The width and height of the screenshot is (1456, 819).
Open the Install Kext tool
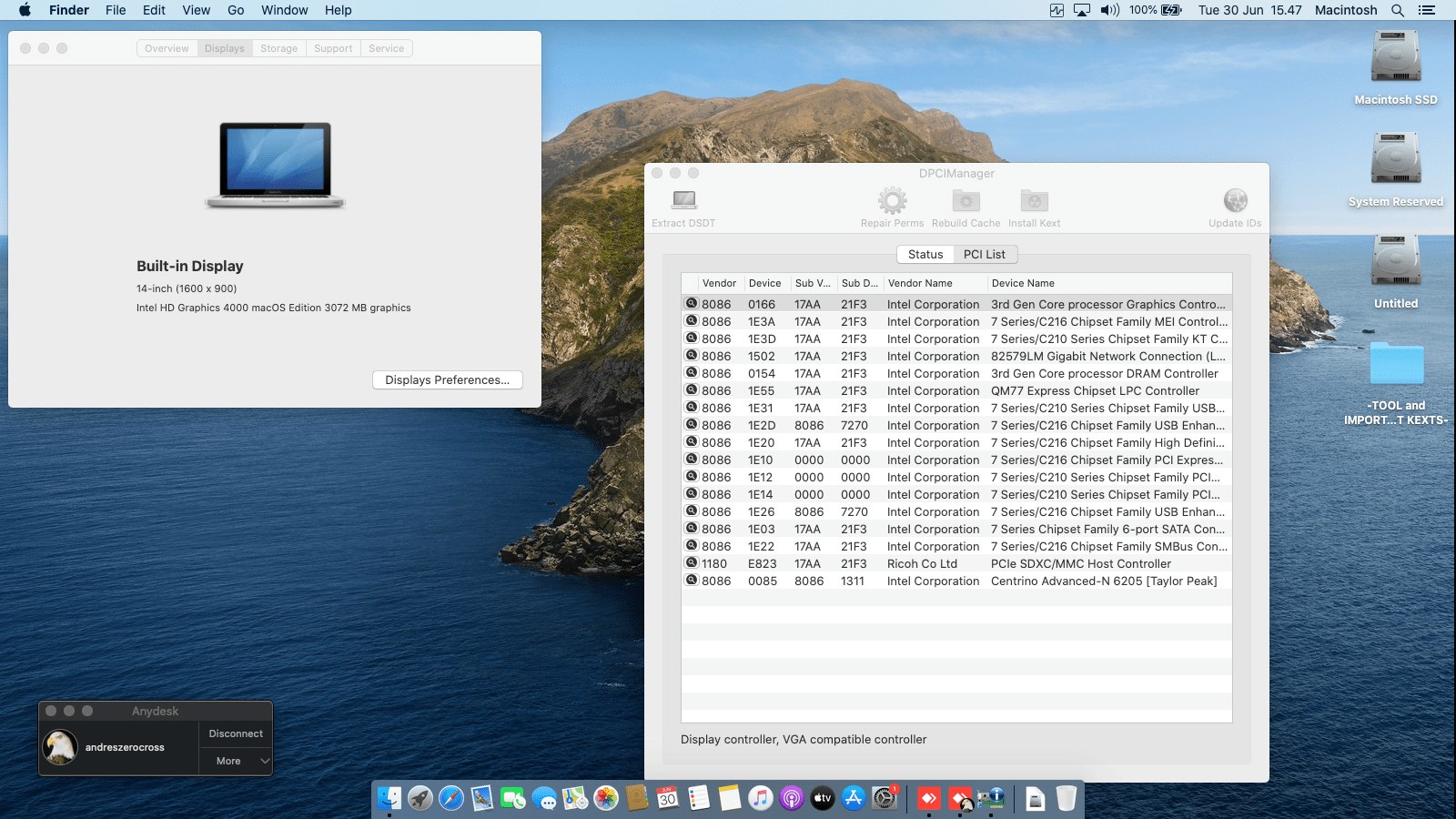1034,200
